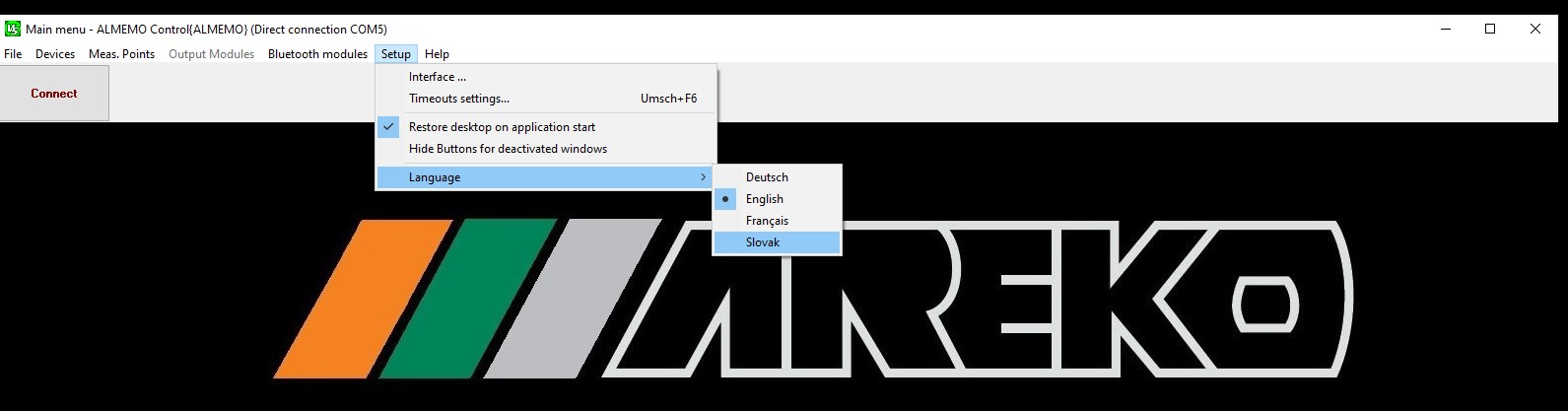Click the ALMEMO Control app icon in title bar
Image resolution: width=1568 pixels, height=411 pixels.
[x=13, y=29]
